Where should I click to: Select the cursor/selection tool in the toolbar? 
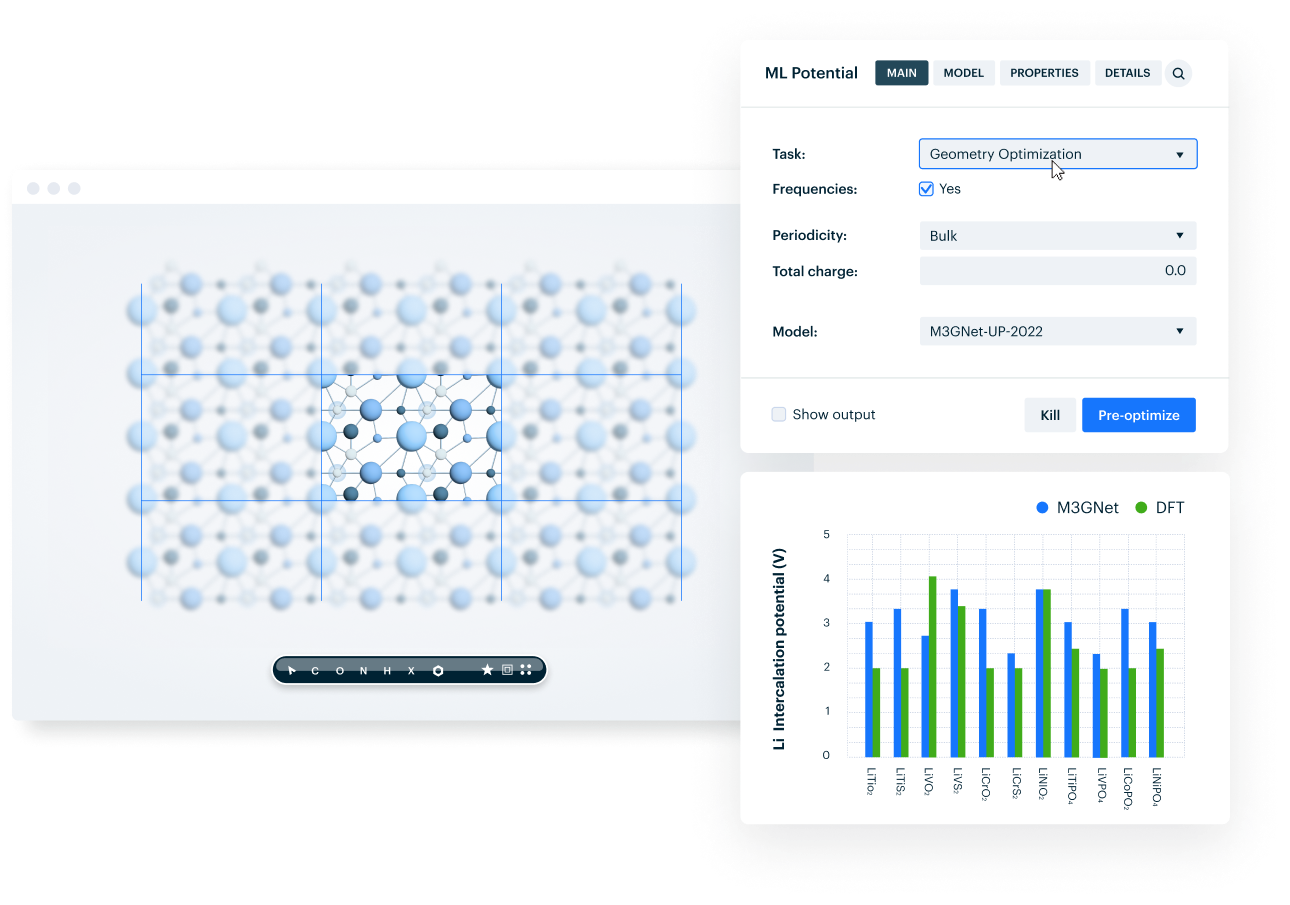coord(292,670)
